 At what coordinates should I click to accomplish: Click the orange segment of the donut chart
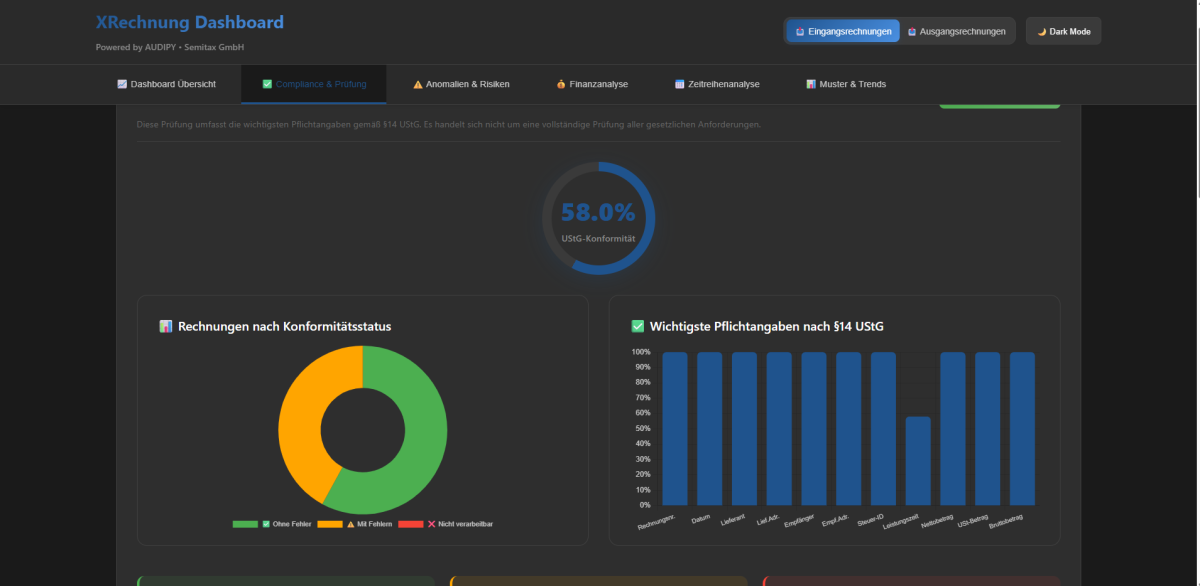tap(300, 420)
